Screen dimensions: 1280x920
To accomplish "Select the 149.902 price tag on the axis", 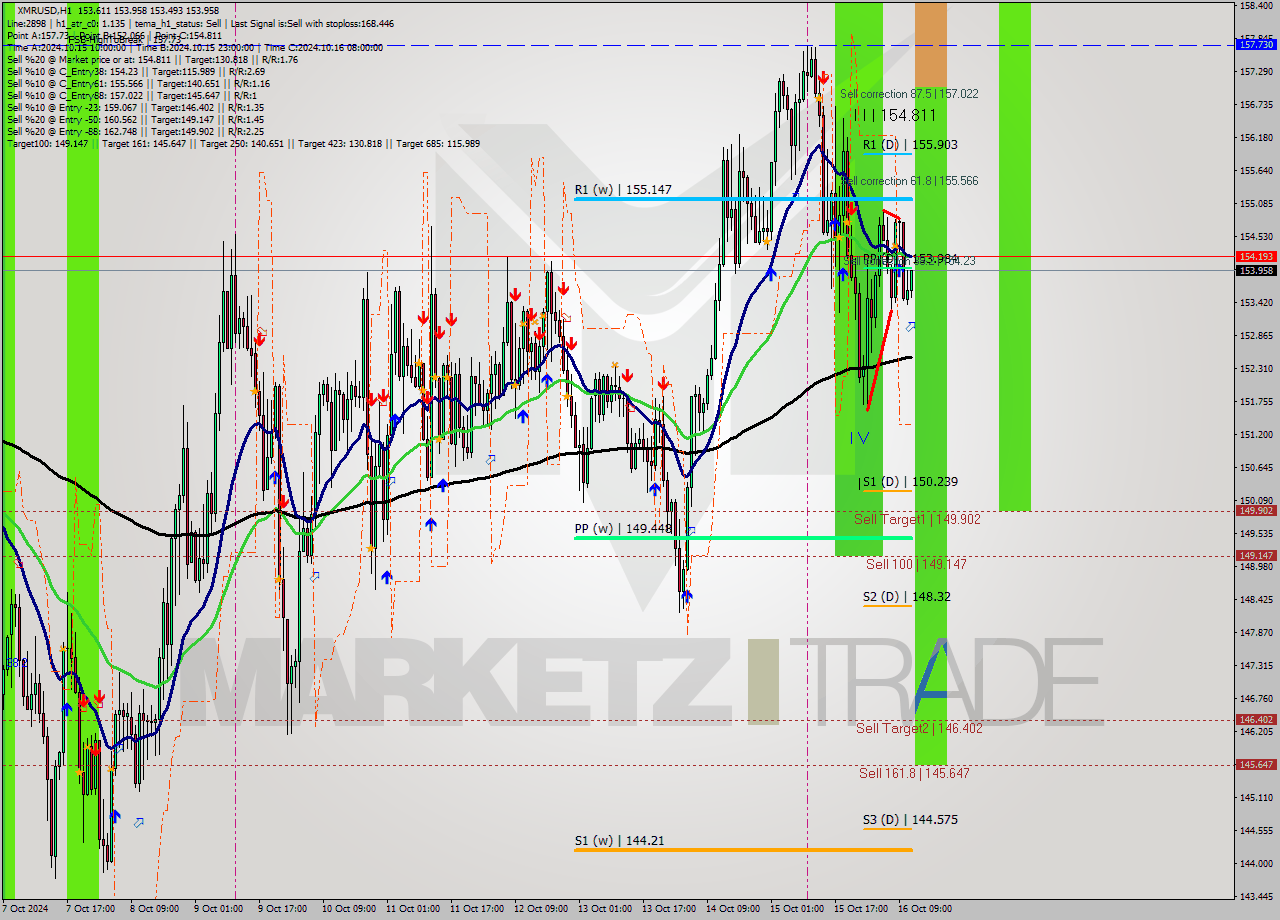I will coord(1256,511).
